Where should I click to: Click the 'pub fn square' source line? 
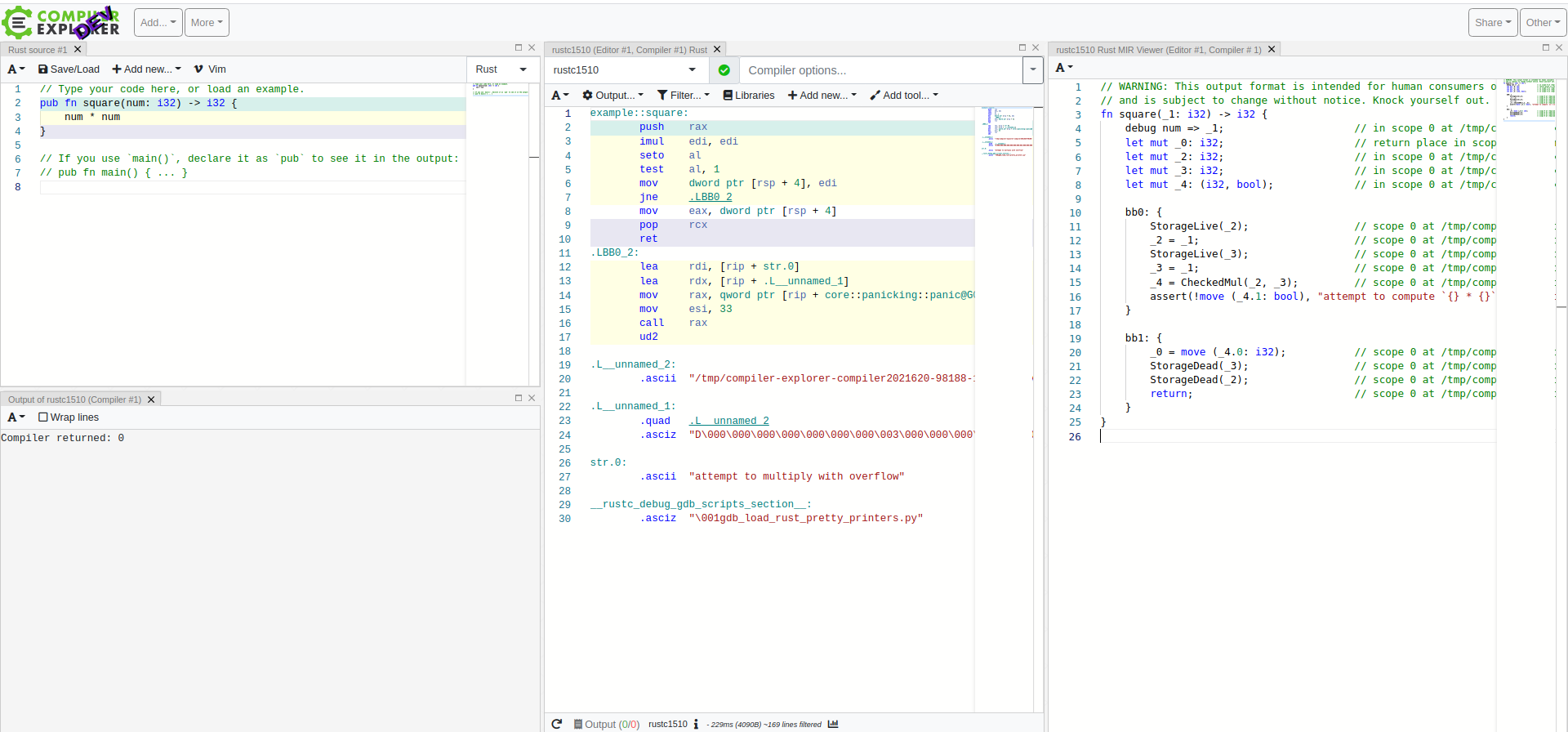coord(252,103)
